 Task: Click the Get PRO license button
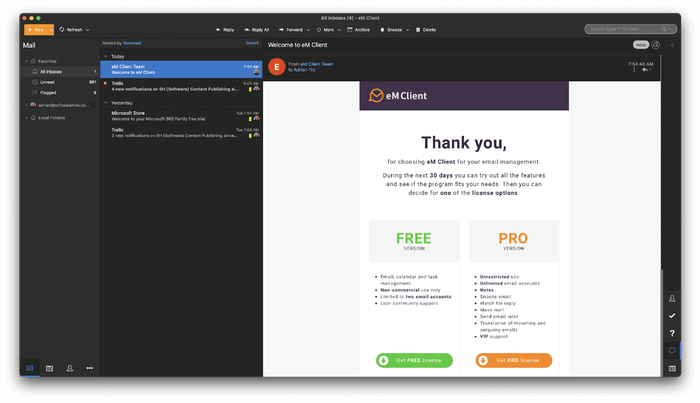click(x=514, y=361)
